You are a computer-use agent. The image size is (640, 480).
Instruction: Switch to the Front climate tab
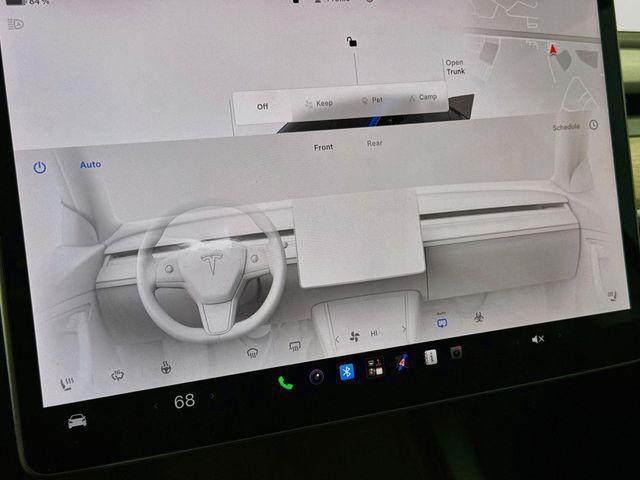pyautogui.click(x=323, y=147)
